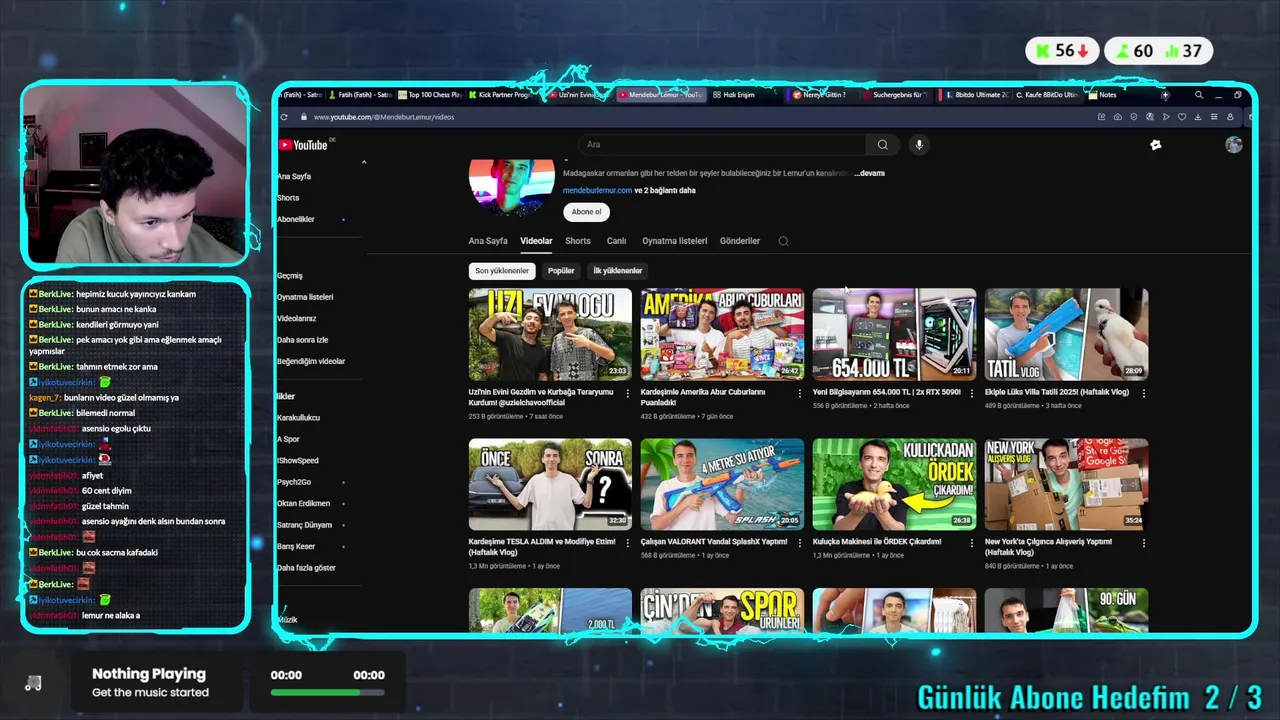Open the mendeburlemur.com link

pos(597,190)
